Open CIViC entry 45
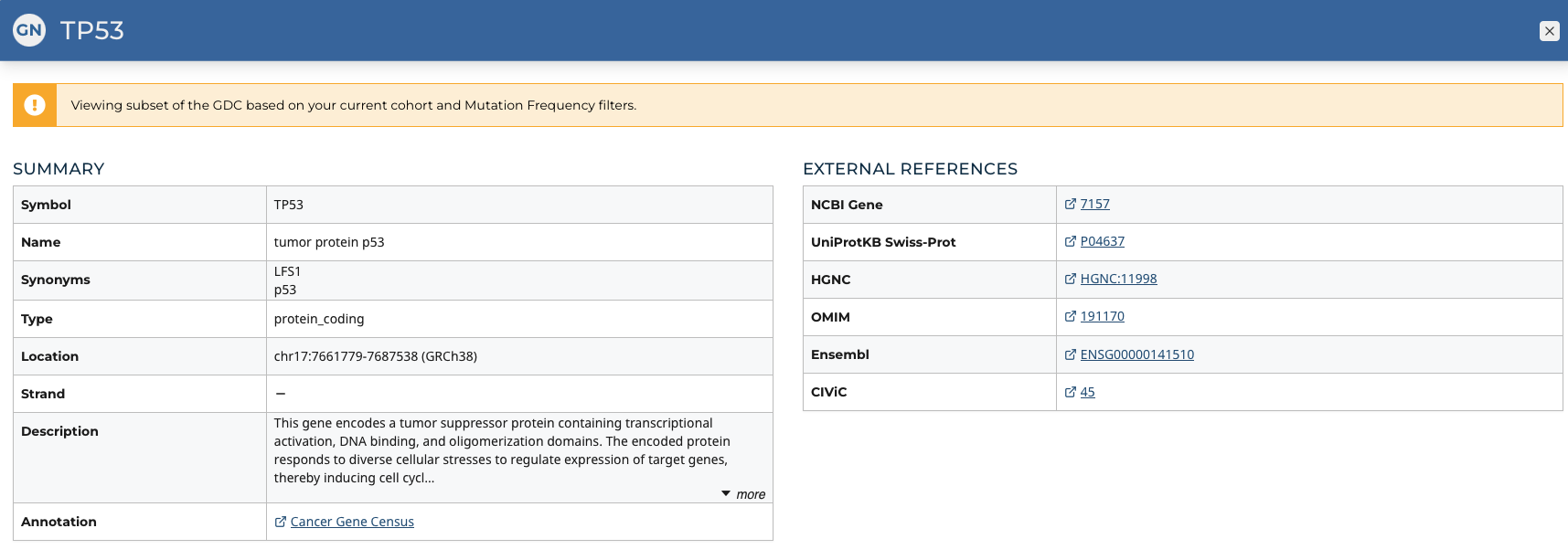1568x560 pixels. (x=1087, y=392)
